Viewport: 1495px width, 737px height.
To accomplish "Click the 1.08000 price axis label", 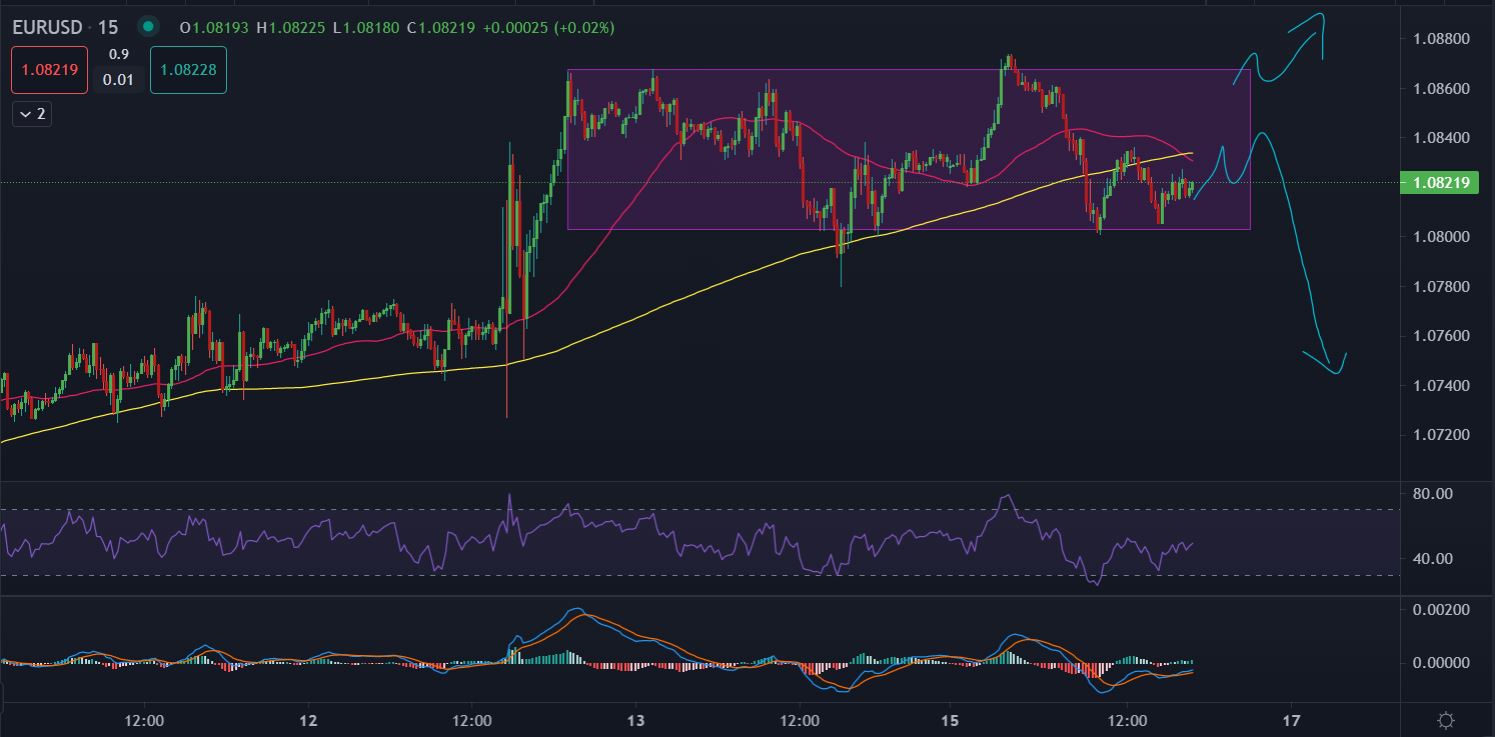I will (1441, 237).
